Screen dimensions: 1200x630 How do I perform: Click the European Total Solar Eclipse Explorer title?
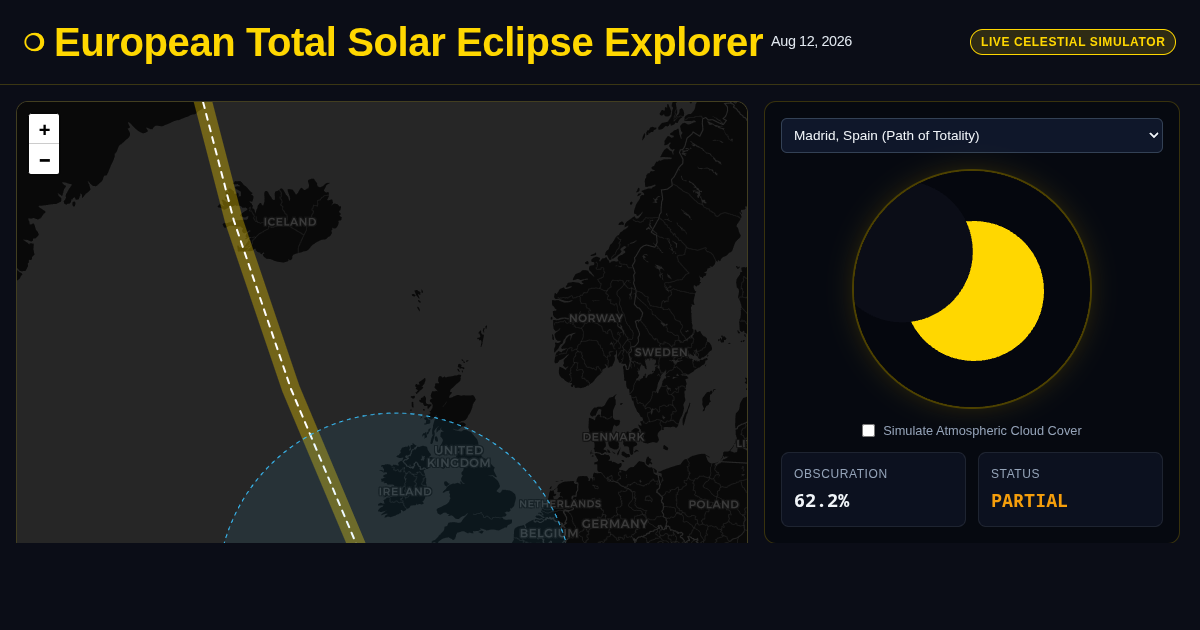pyautogui.click(x=408, y=42)
